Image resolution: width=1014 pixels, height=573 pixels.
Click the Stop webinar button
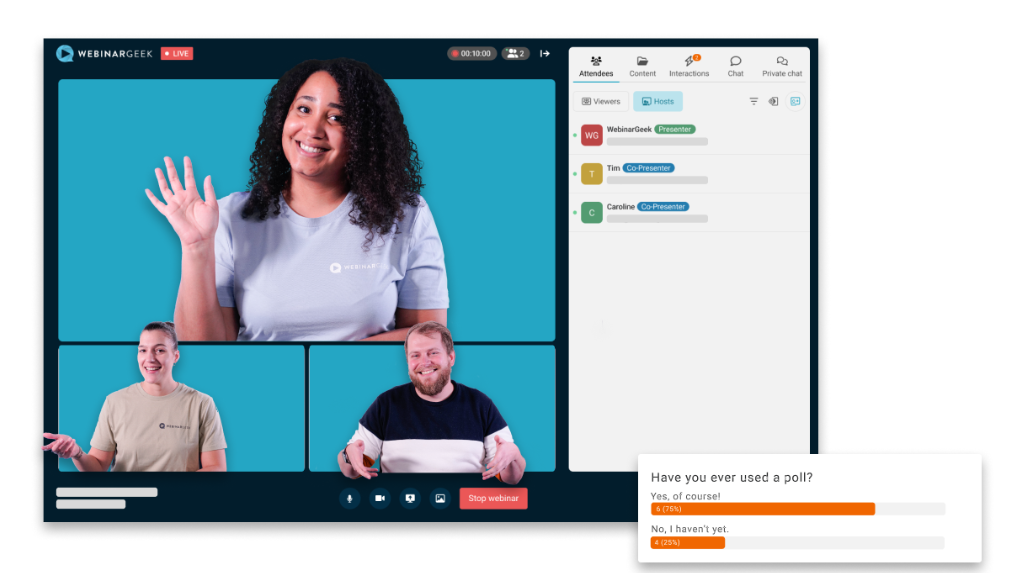(493, 498)
